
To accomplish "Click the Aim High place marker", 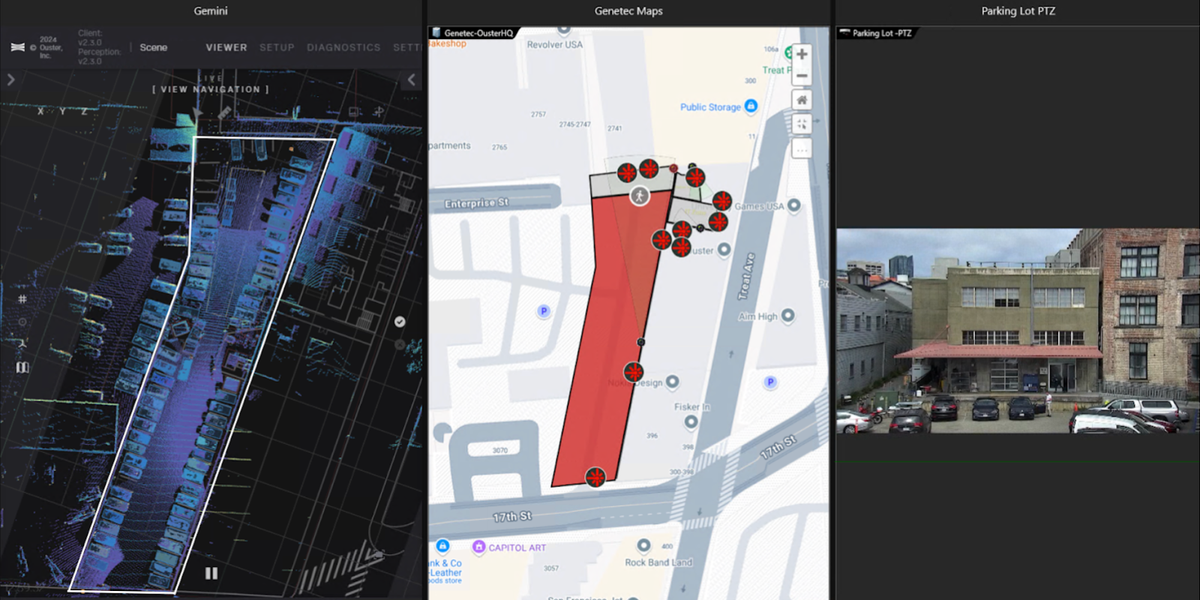I will point(788,316).
